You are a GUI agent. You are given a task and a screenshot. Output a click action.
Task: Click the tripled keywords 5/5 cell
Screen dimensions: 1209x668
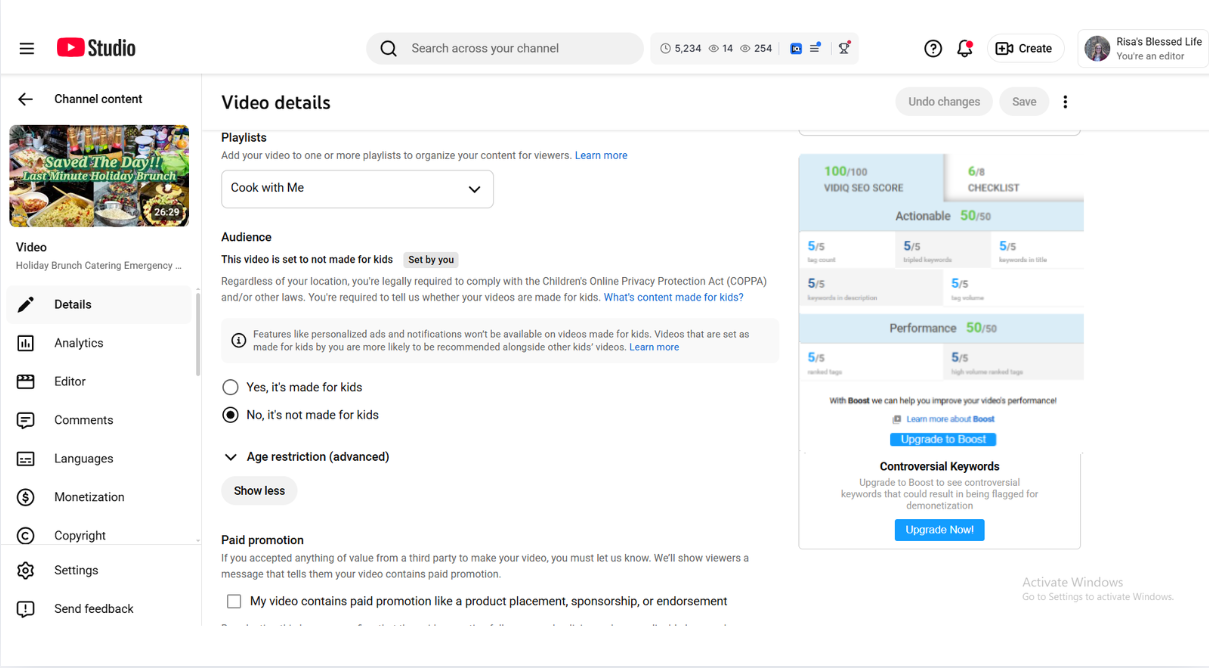[943, 250]
